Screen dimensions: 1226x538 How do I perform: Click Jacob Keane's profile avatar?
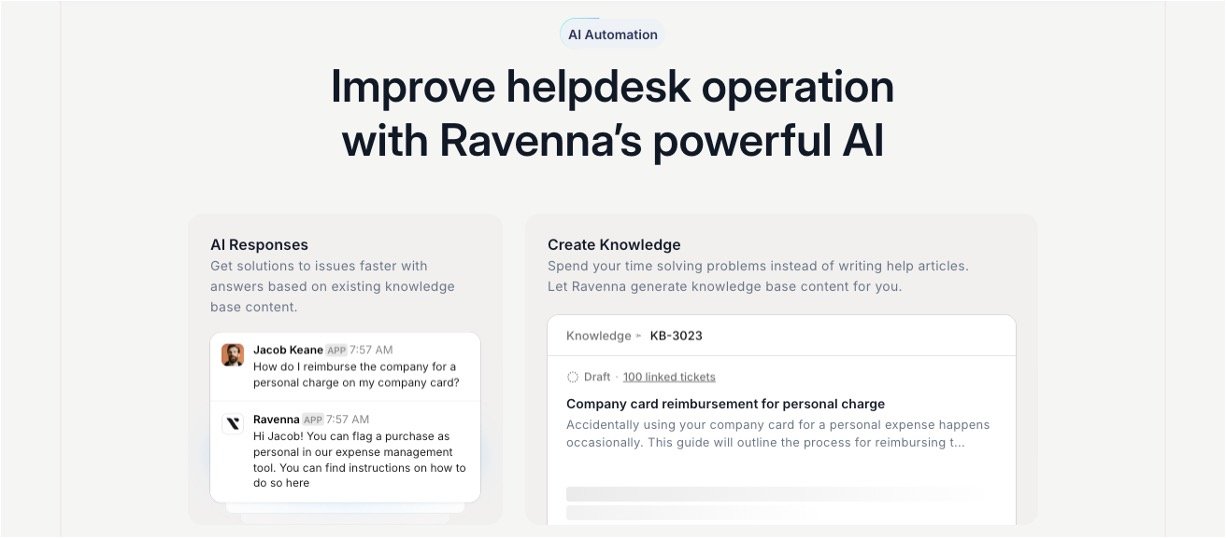pyautogui.click(x=233, y=355)
